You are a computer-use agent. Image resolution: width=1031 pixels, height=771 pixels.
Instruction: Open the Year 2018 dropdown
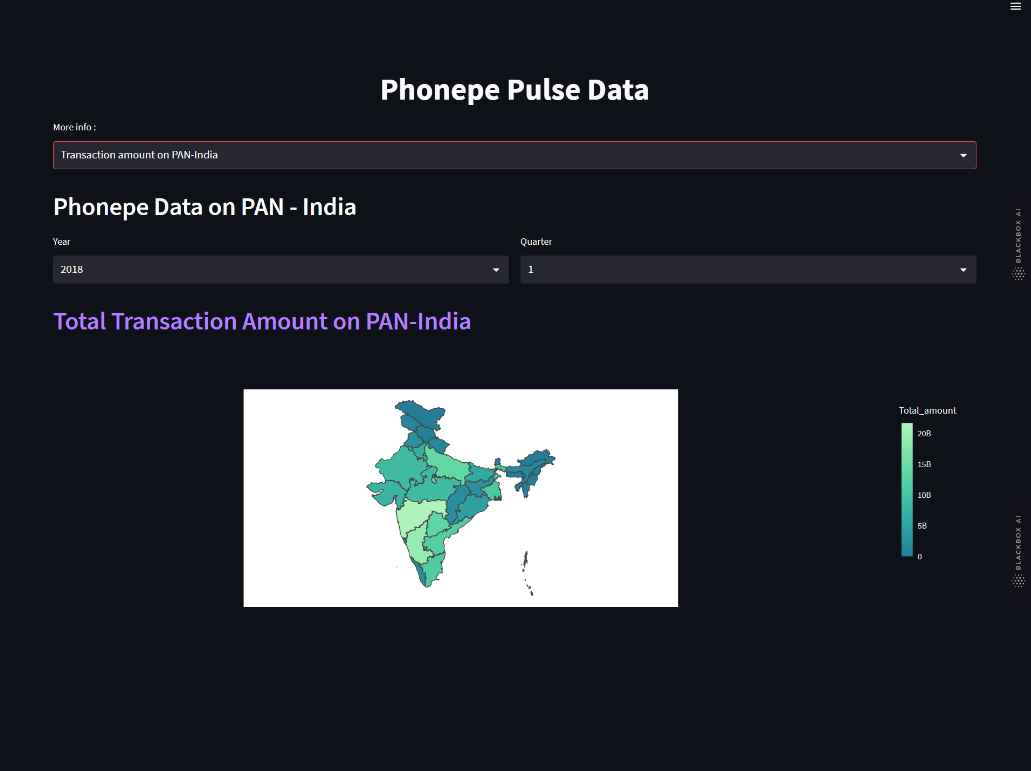[280, 269]
